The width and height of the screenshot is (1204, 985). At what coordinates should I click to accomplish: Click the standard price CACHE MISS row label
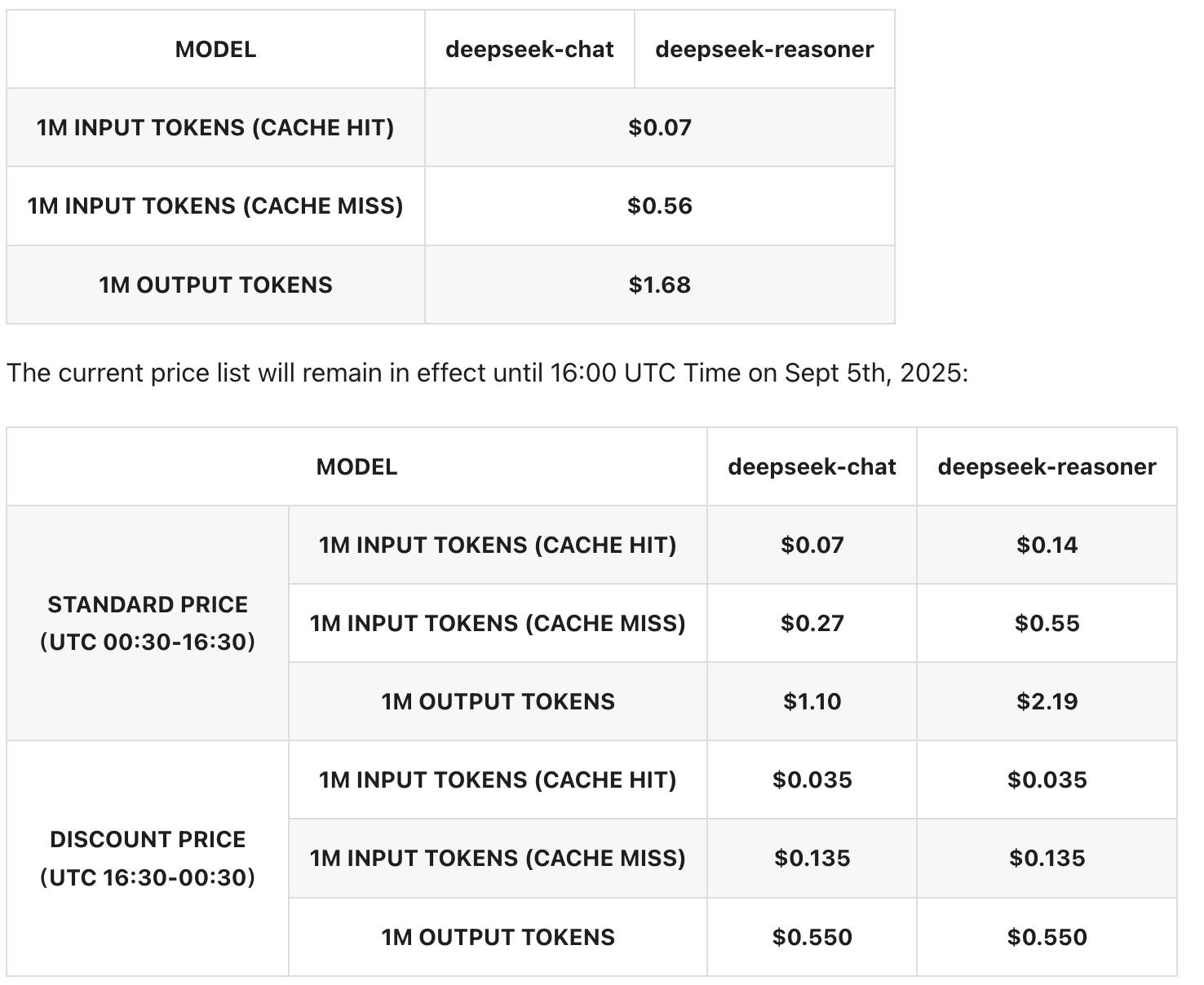point(498,624)
